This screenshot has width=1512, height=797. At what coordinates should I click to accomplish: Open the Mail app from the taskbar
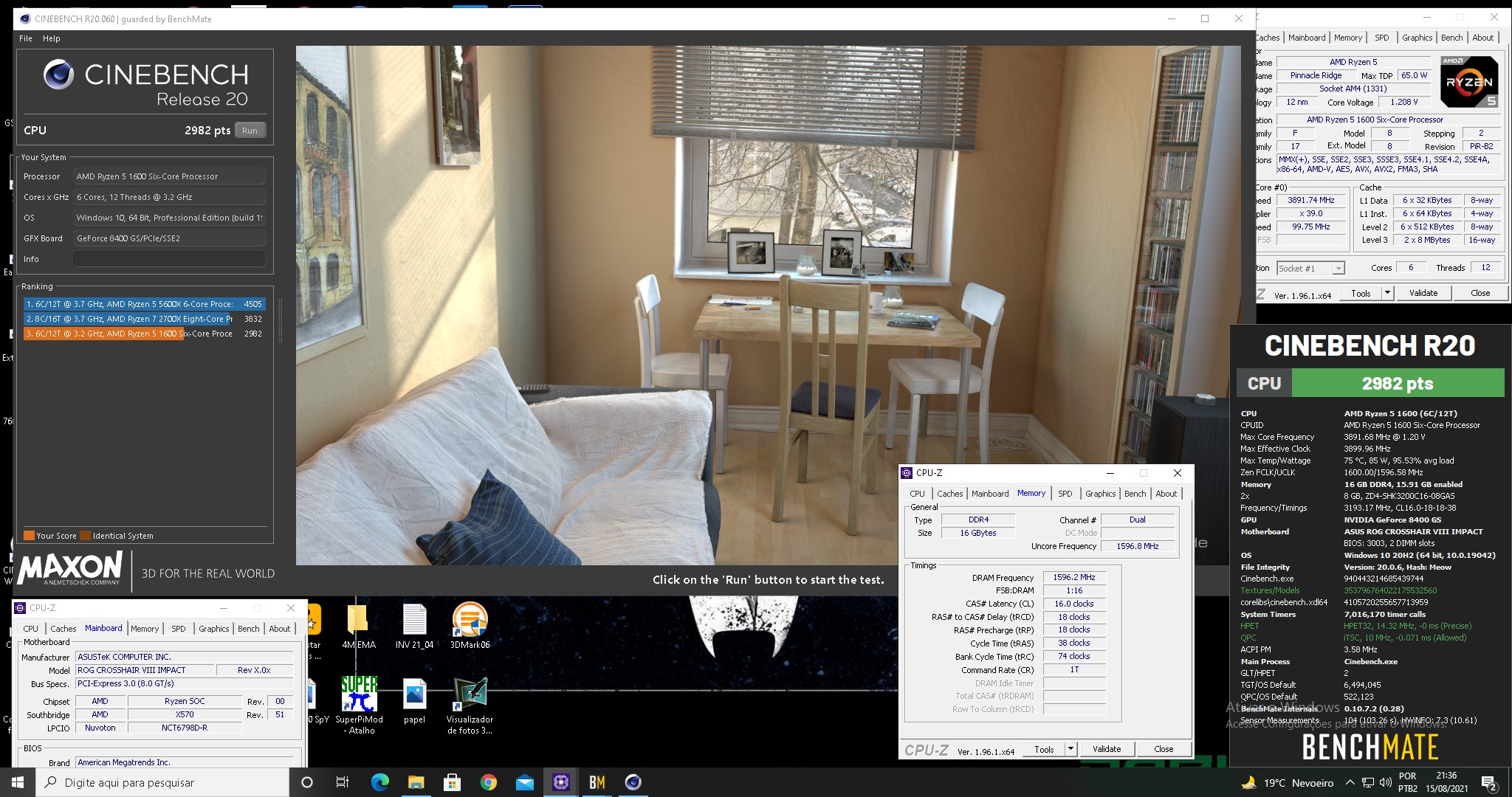click(524, 782)
